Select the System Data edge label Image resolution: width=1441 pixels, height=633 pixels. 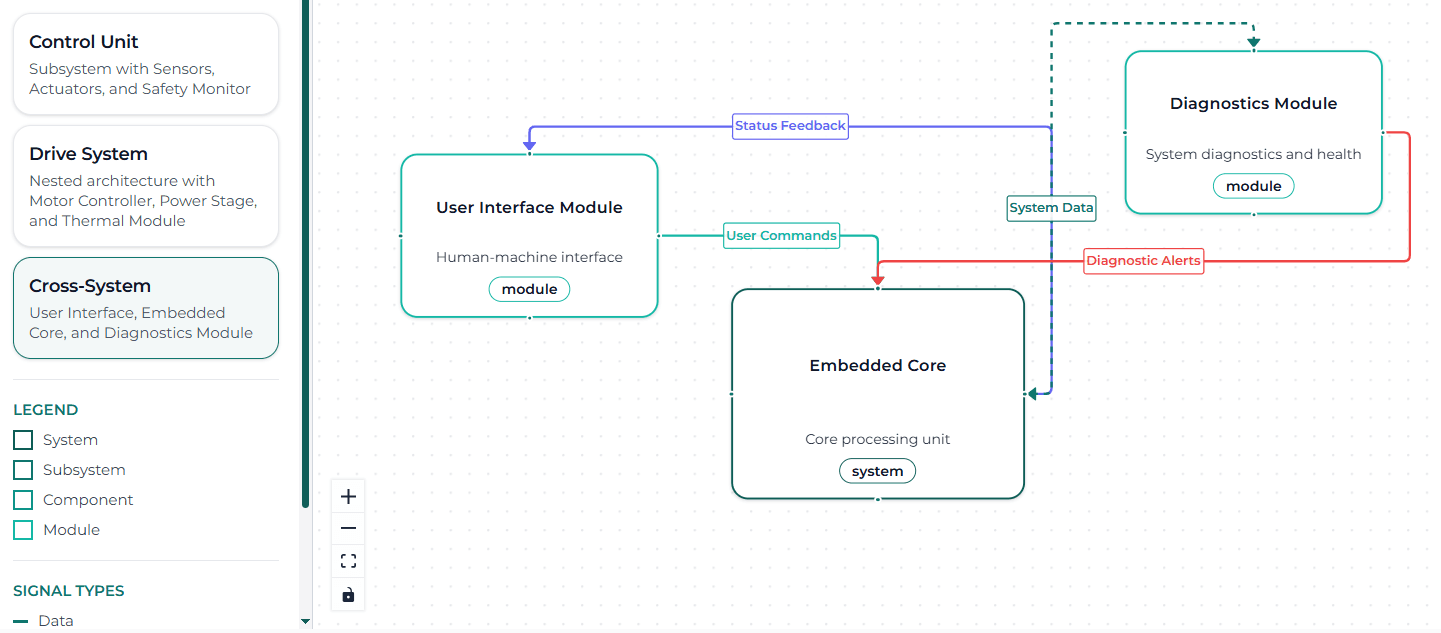(x=1051, y=208)
